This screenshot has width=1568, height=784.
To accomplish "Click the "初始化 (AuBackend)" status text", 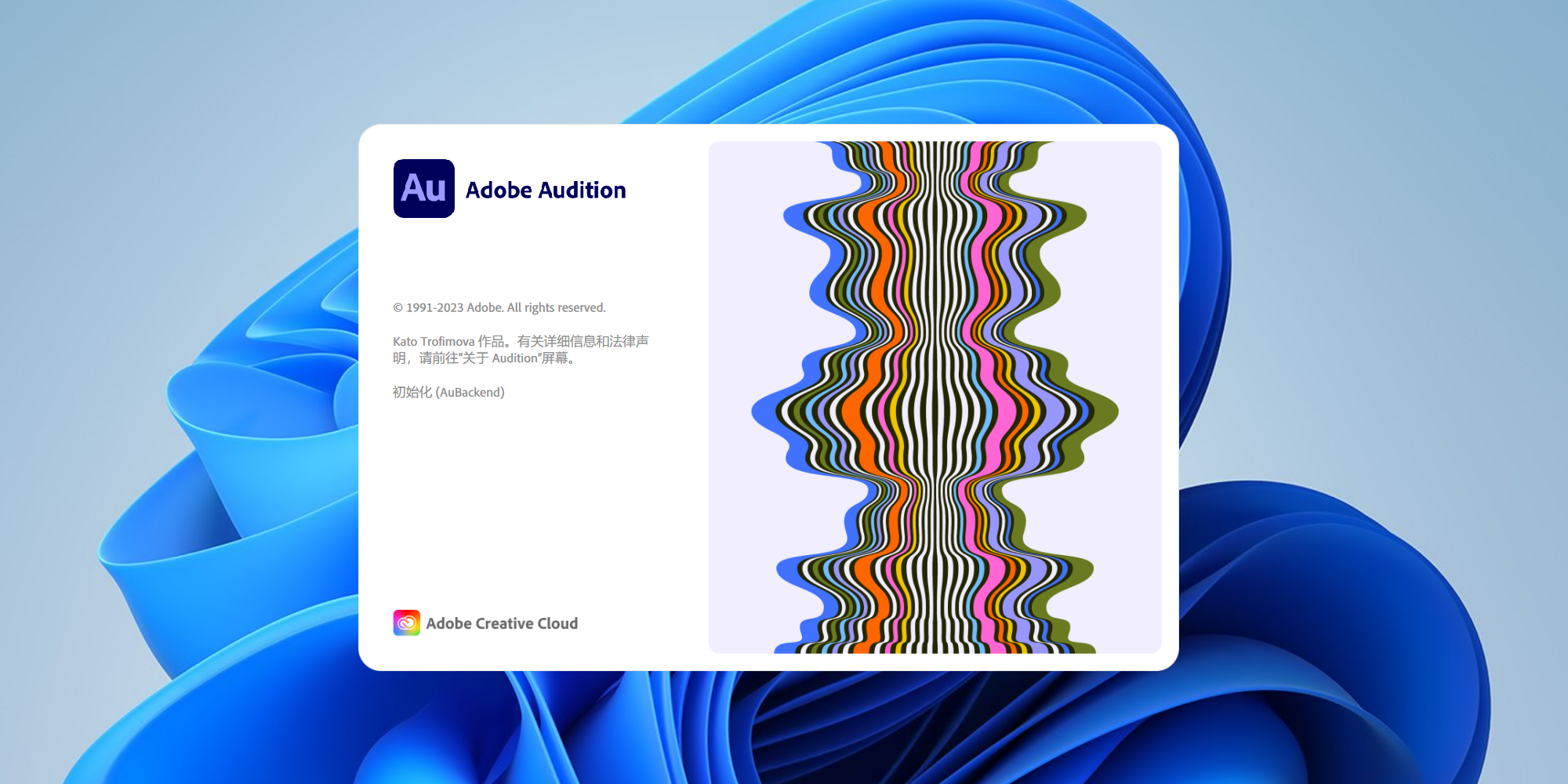I will [448, 392].
